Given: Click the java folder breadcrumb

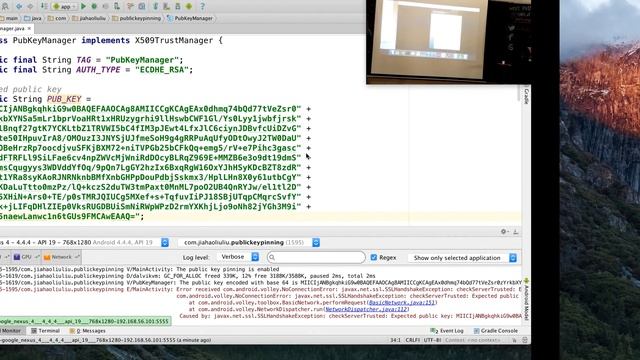Looking at the screenshot, I should pyautogui.click(x=33, y=18).
